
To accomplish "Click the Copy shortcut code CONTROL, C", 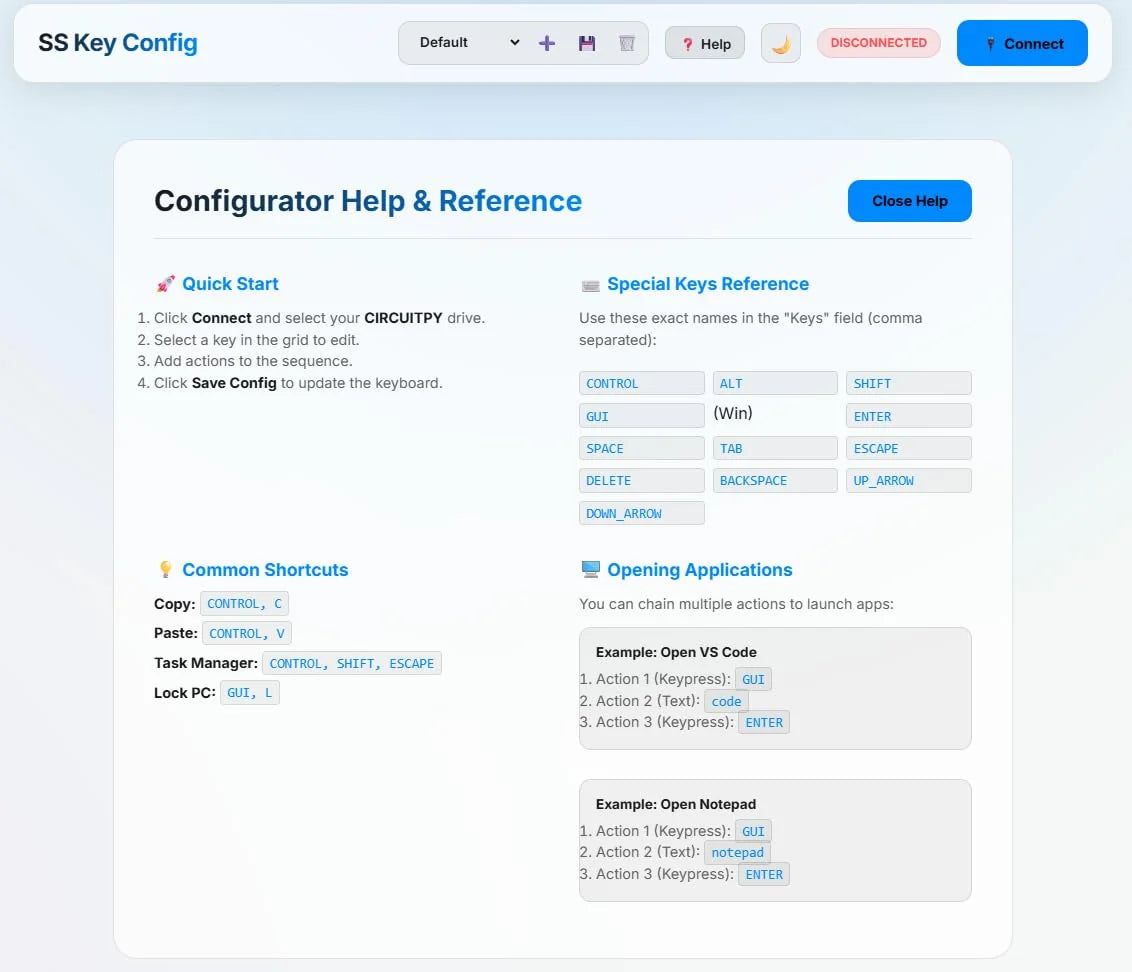I will point(245,604).
